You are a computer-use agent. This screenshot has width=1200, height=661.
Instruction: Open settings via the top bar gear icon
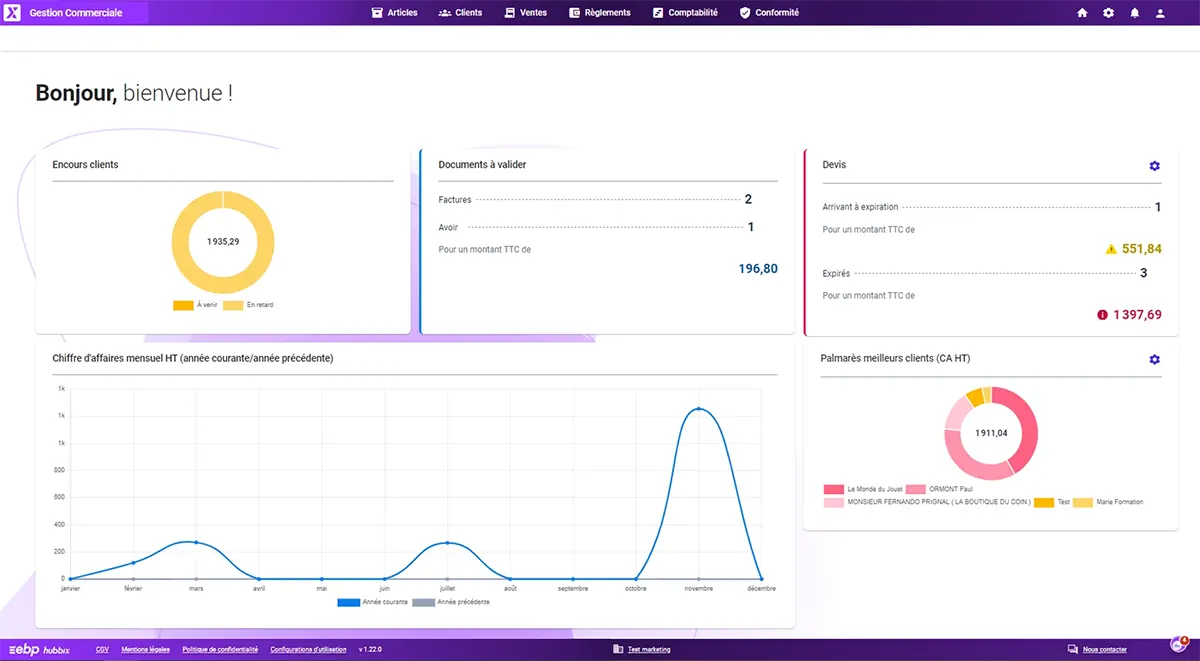tap(1108, 13)
